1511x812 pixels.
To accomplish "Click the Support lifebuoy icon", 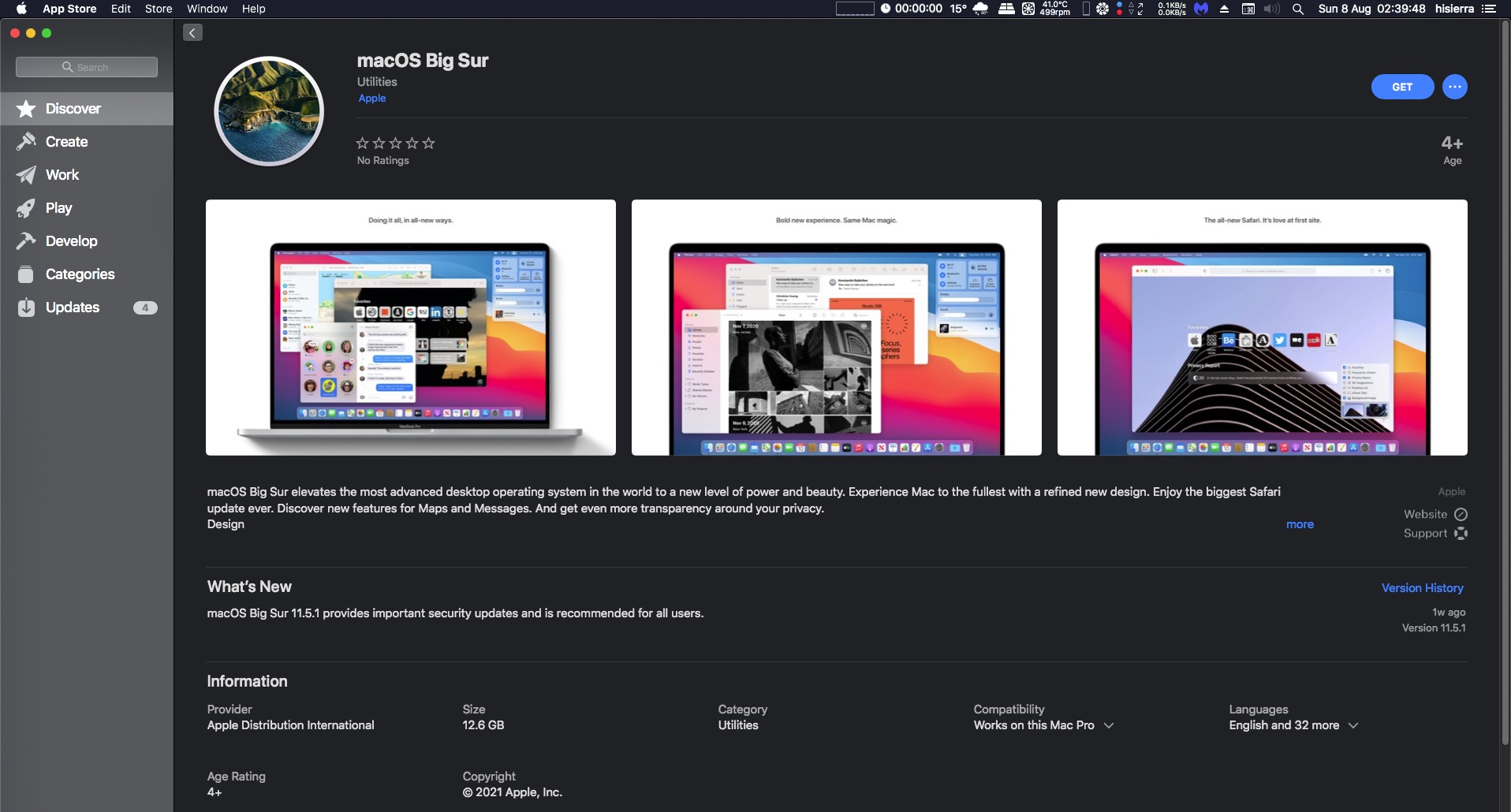I will click(1461, 534).
